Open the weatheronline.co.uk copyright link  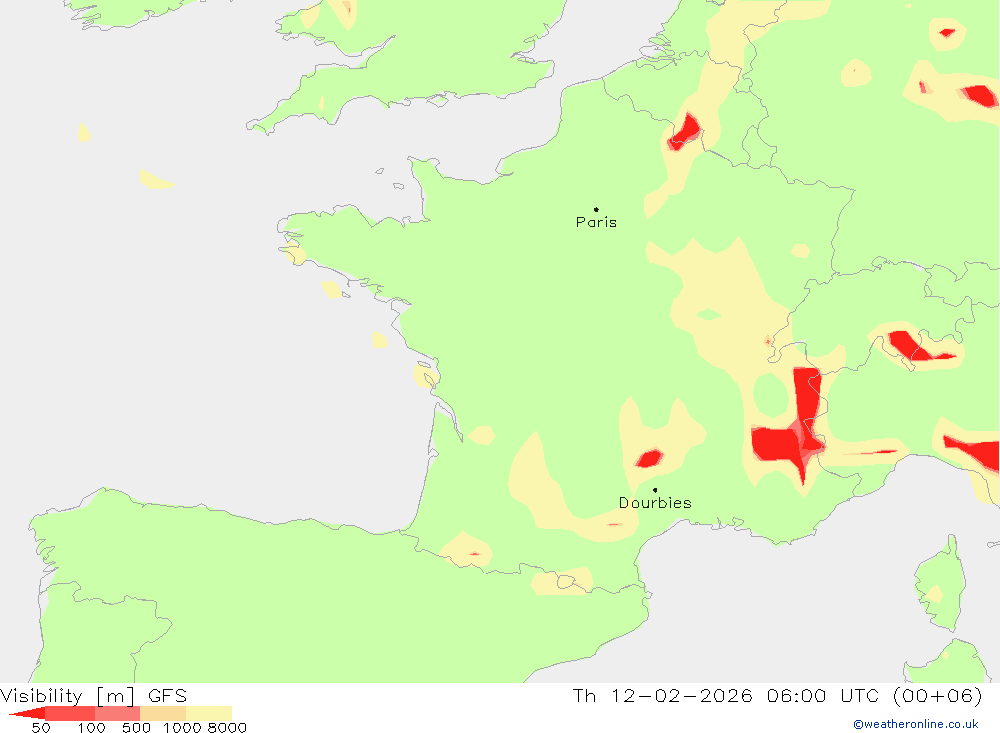[x=916, y=724]
